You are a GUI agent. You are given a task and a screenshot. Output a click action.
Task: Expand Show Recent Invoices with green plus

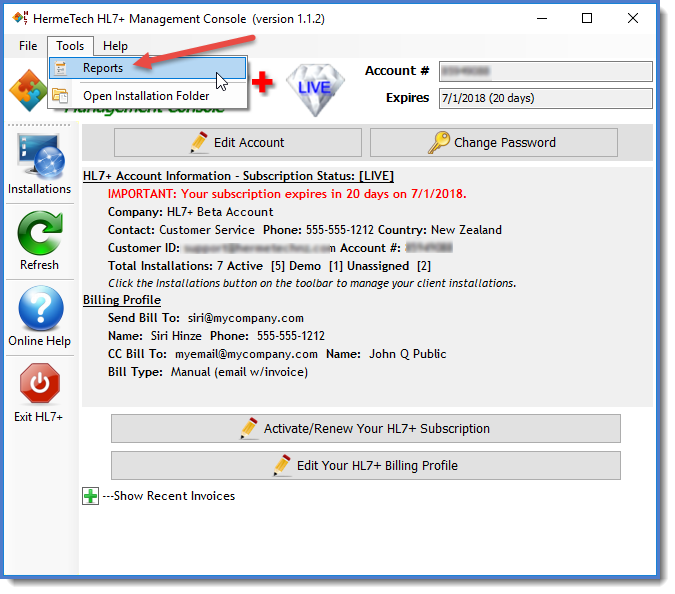(90, 496)
